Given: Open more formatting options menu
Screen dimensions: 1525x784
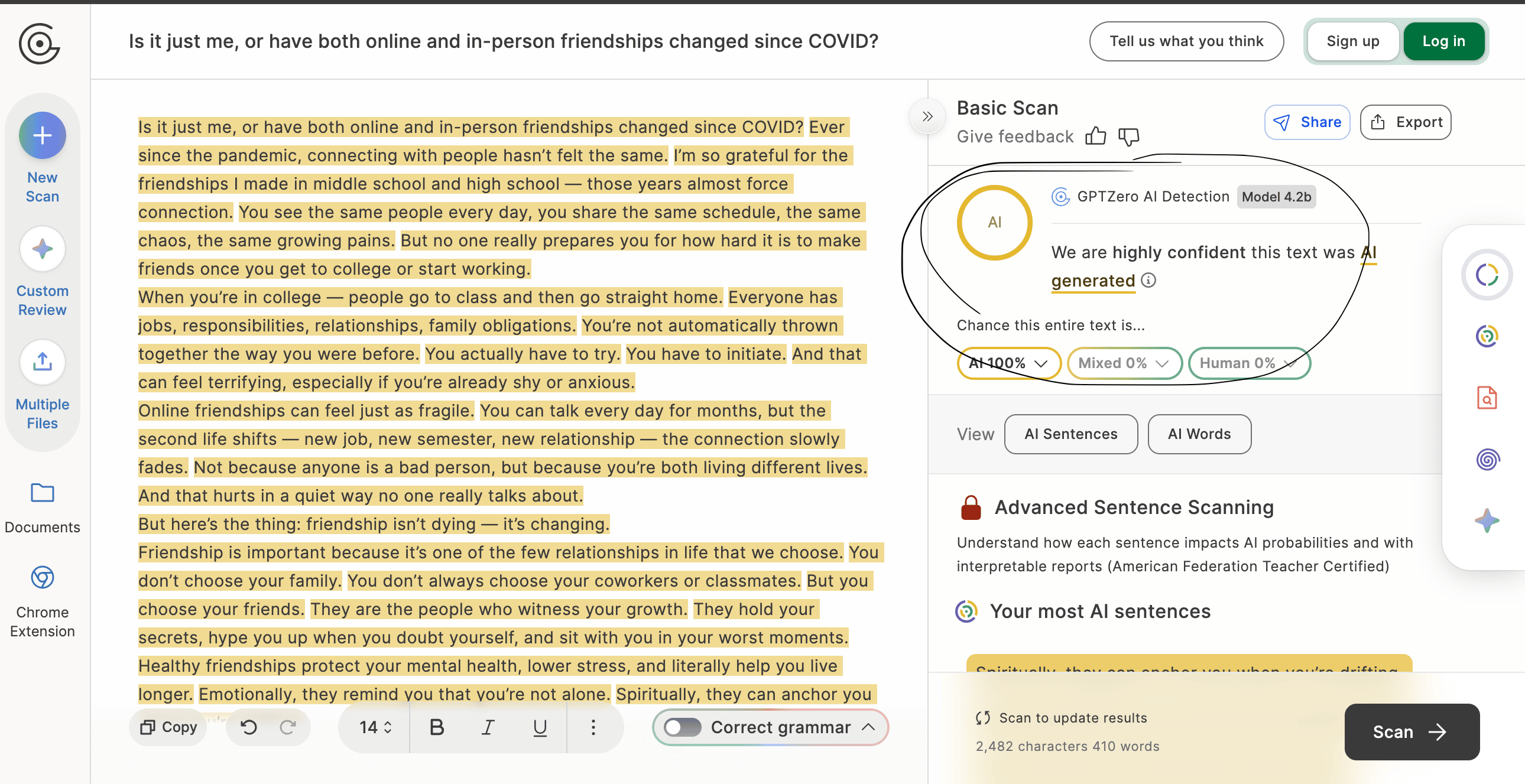Looking at the screenshot, I should pyautogui.click(x=593, y=727).
